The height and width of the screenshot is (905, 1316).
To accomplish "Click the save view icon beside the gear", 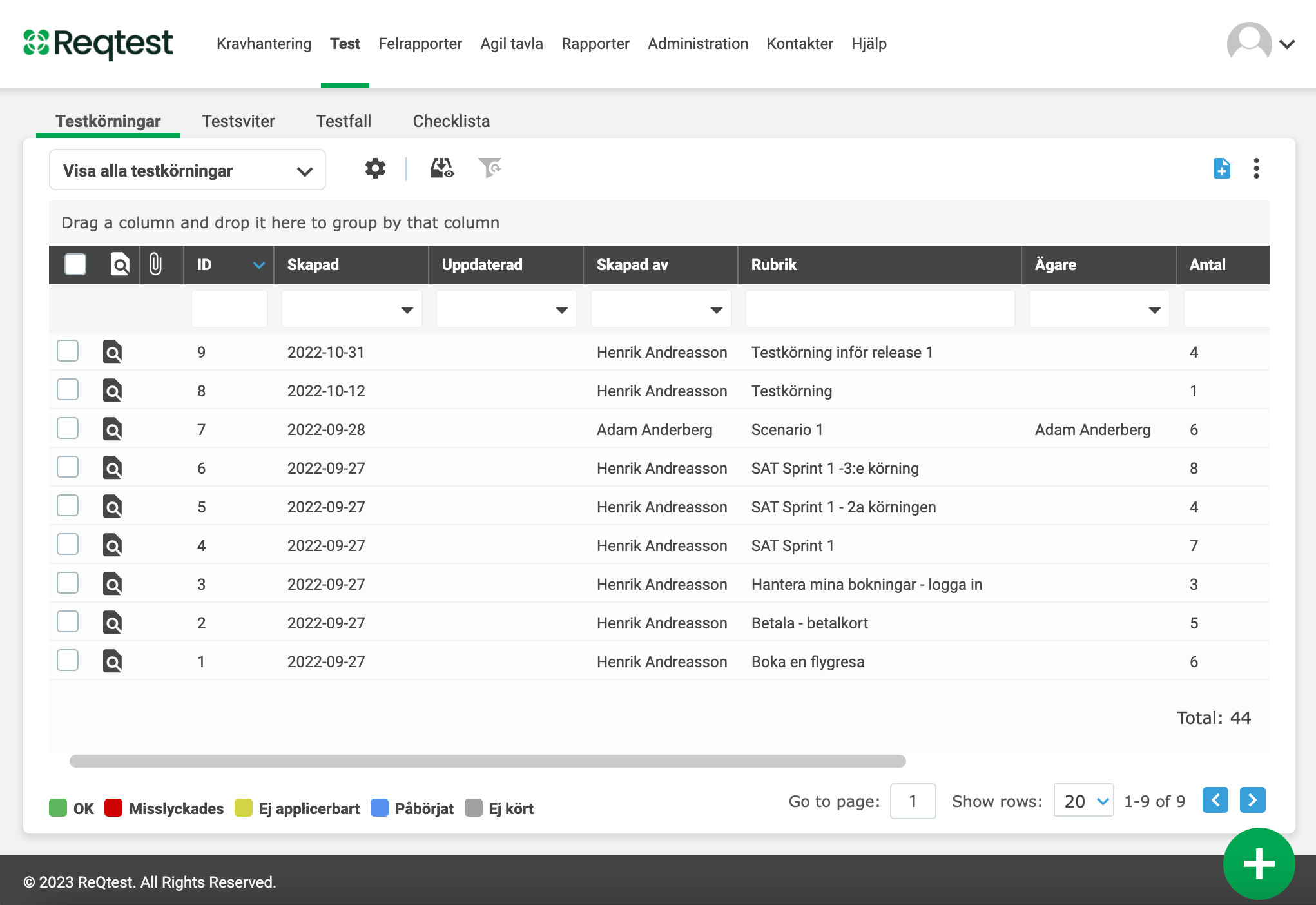I will (441, 169).
